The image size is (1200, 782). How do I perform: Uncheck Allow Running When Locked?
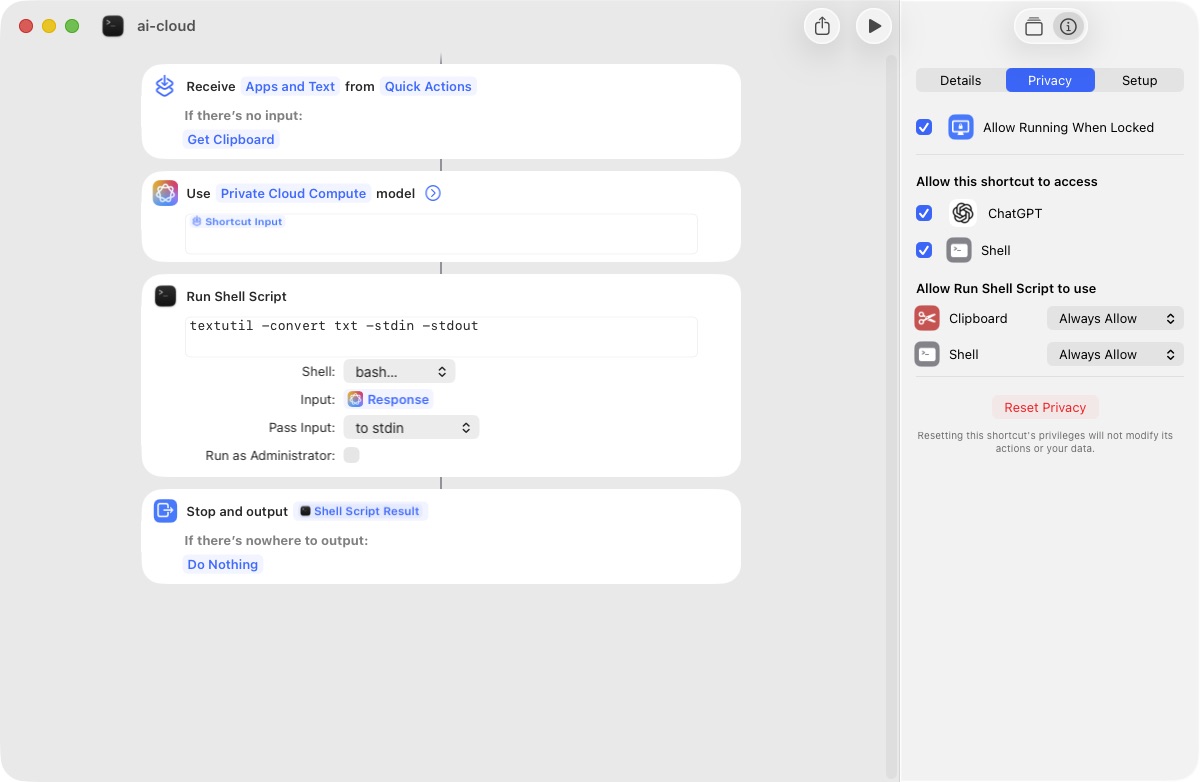(x=924, y=127)
